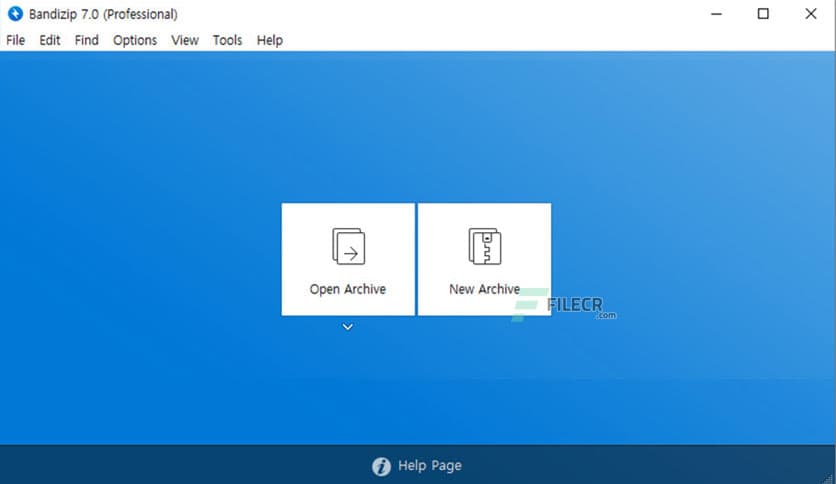Open the View menu
The image size is (836, 484).
coord(185,41)
